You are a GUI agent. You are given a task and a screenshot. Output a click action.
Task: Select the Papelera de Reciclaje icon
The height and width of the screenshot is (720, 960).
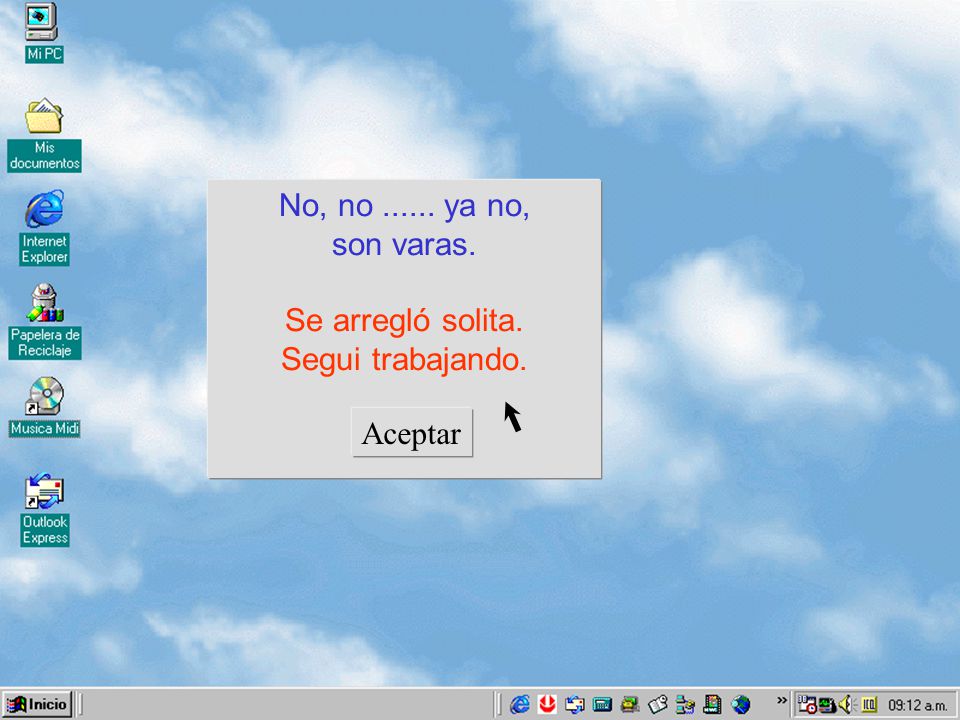point(44,321)
